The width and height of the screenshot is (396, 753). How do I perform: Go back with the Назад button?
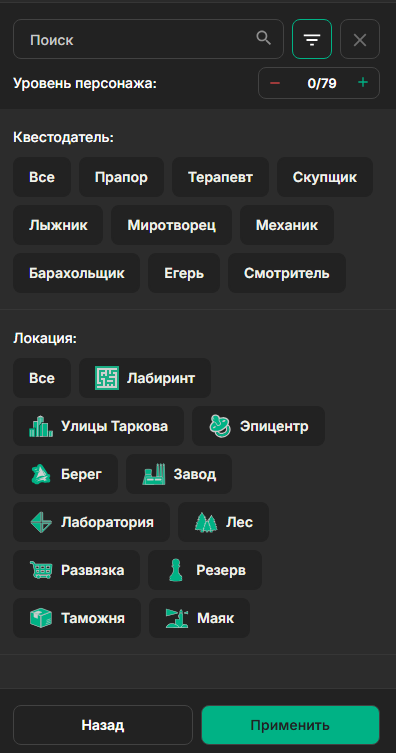pos(103,725)
